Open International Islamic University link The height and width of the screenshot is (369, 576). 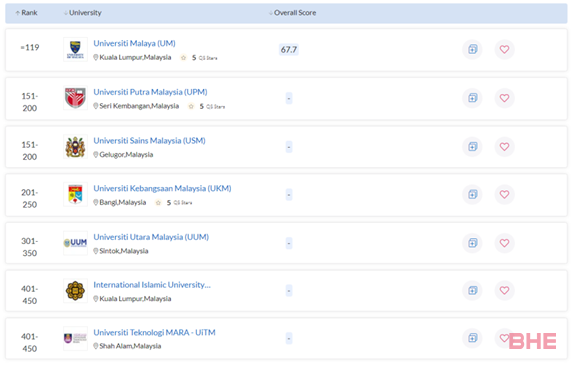coord(152,284)
